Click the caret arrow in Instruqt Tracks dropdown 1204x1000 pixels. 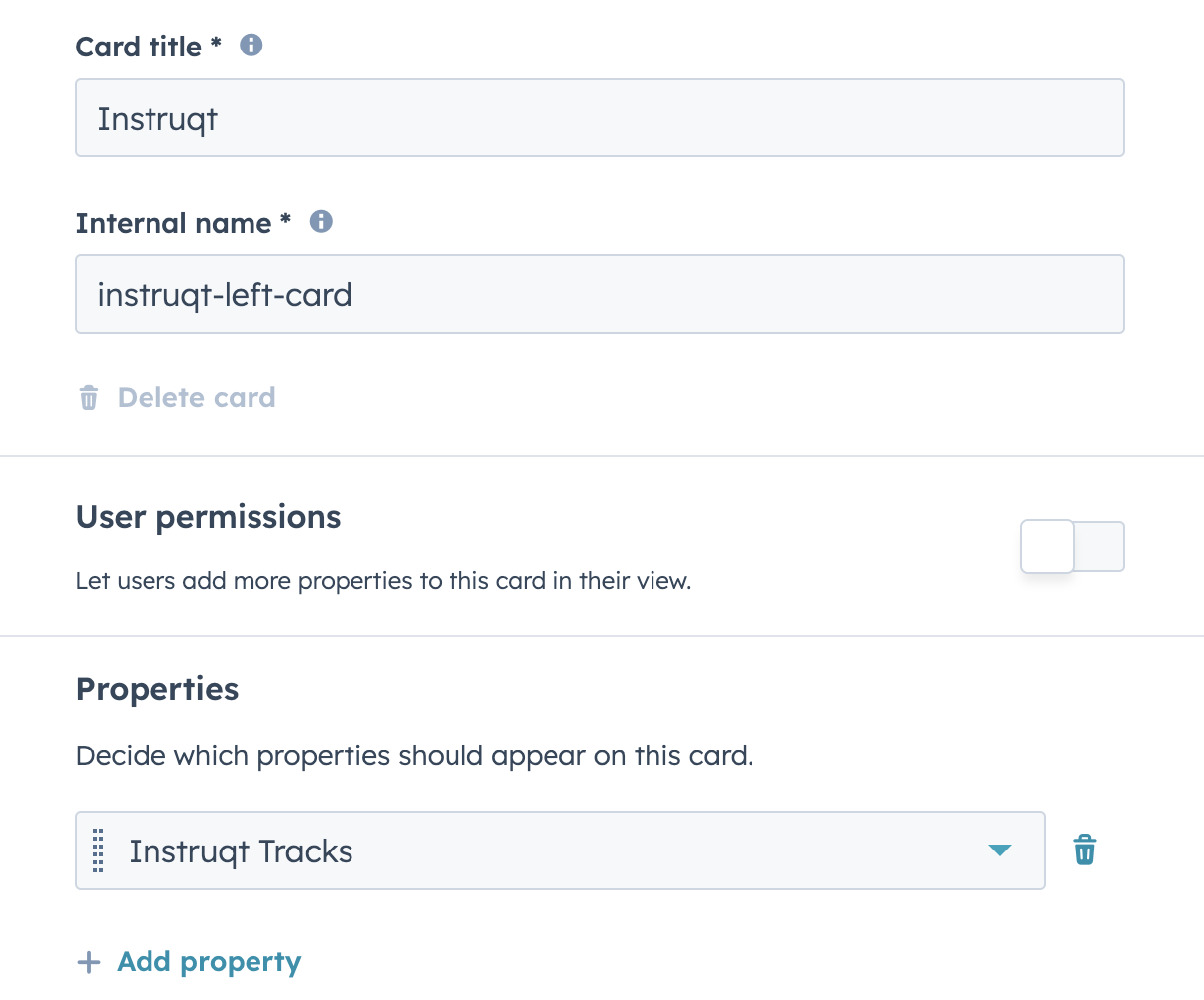click(1000, 850)
